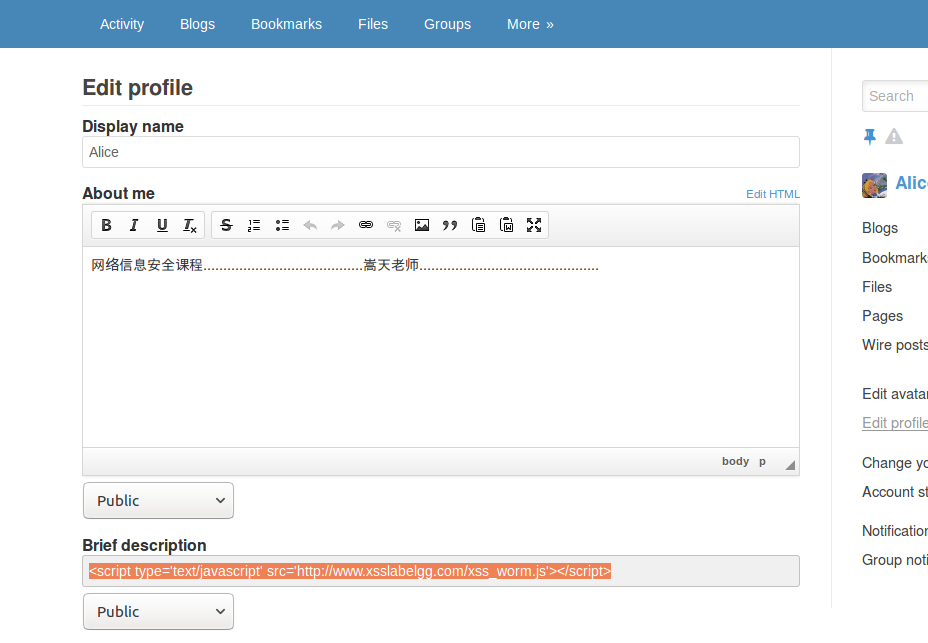The height and width of the screenshot is (643, 928).
Task: Go to Blogs in top navigation
Action: pyautogui.click(x=197, y=24)
